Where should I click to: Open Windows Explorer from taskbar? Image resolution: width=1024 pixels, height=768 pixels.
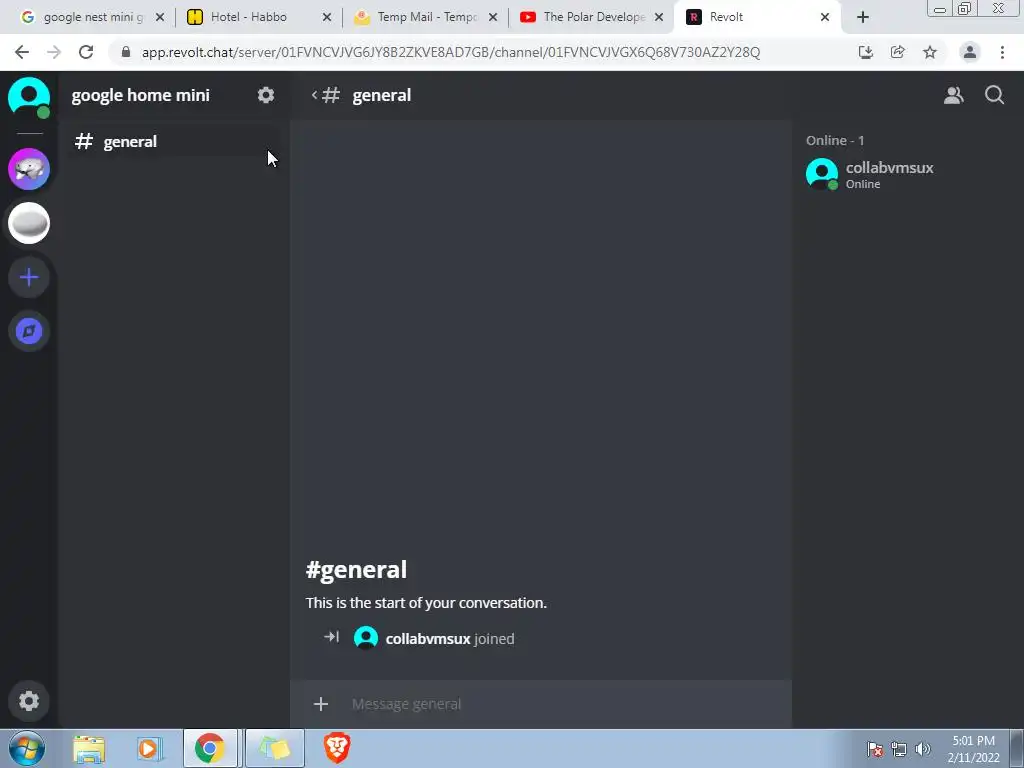click(89, 749)
